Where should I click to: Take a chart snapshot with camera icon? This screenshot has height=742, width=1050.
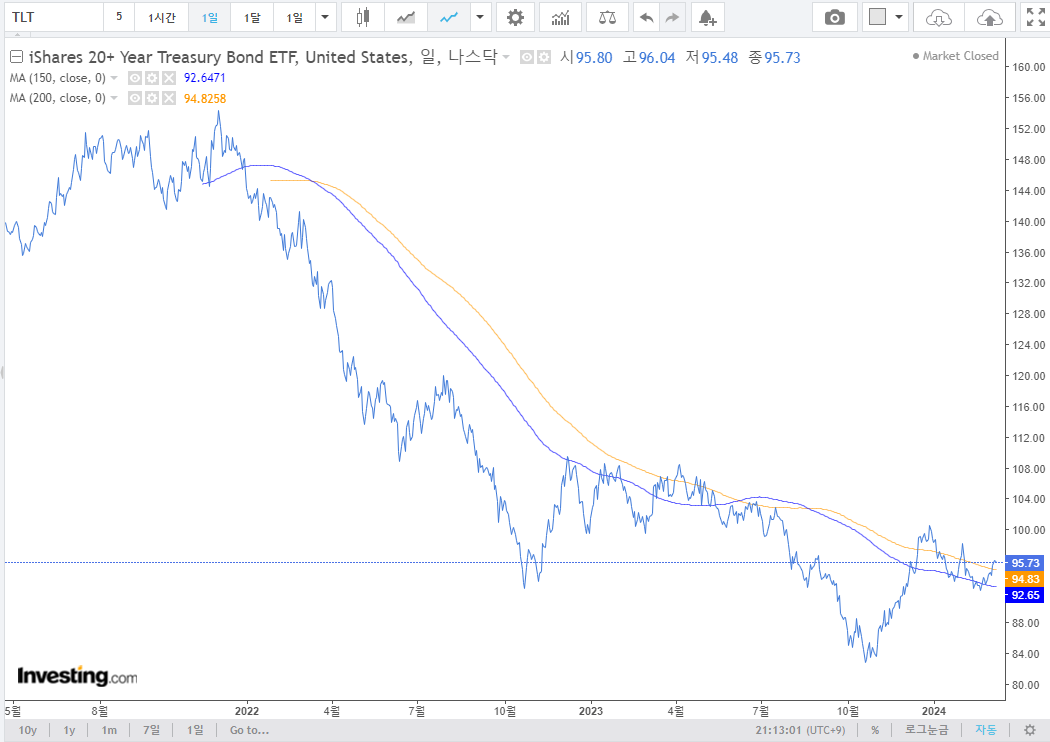(x=834, y=17)
